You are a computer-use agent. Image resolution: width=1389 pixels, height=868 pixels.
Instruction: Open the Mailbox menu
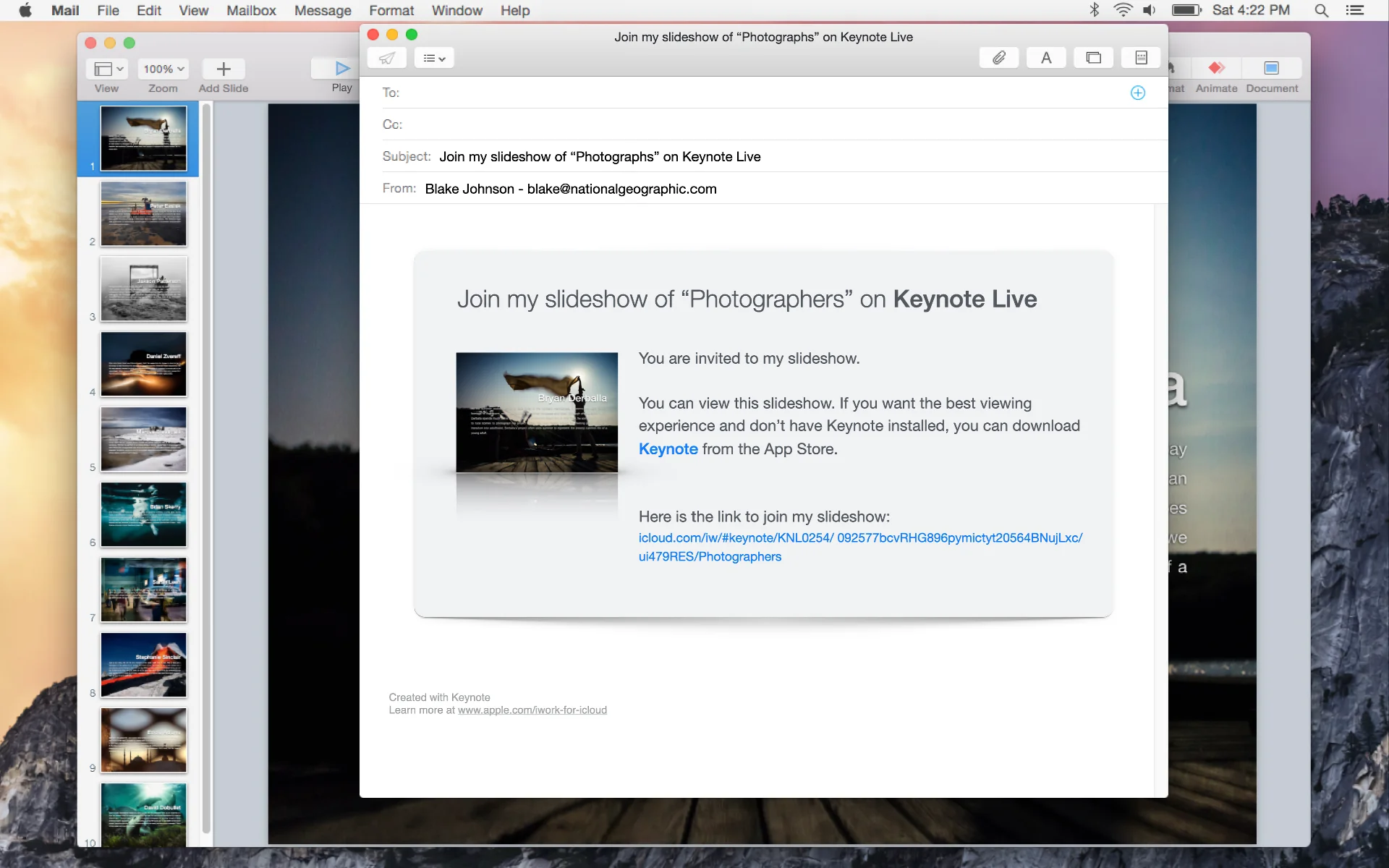click(251, 11)
